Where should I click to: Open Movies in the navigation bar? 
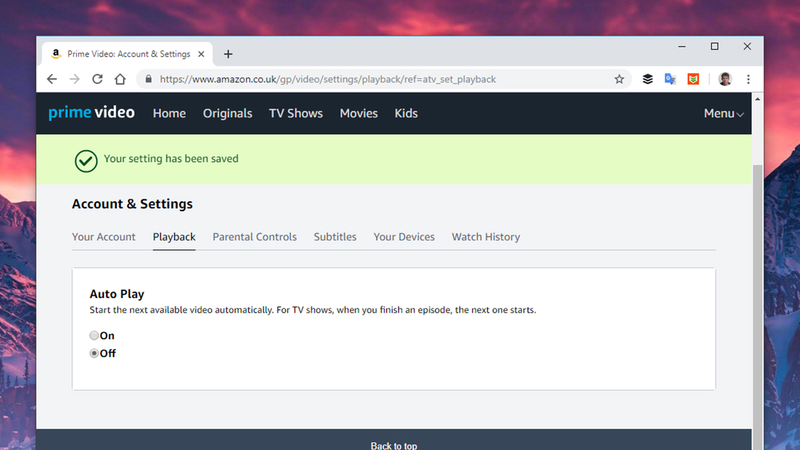359,113
